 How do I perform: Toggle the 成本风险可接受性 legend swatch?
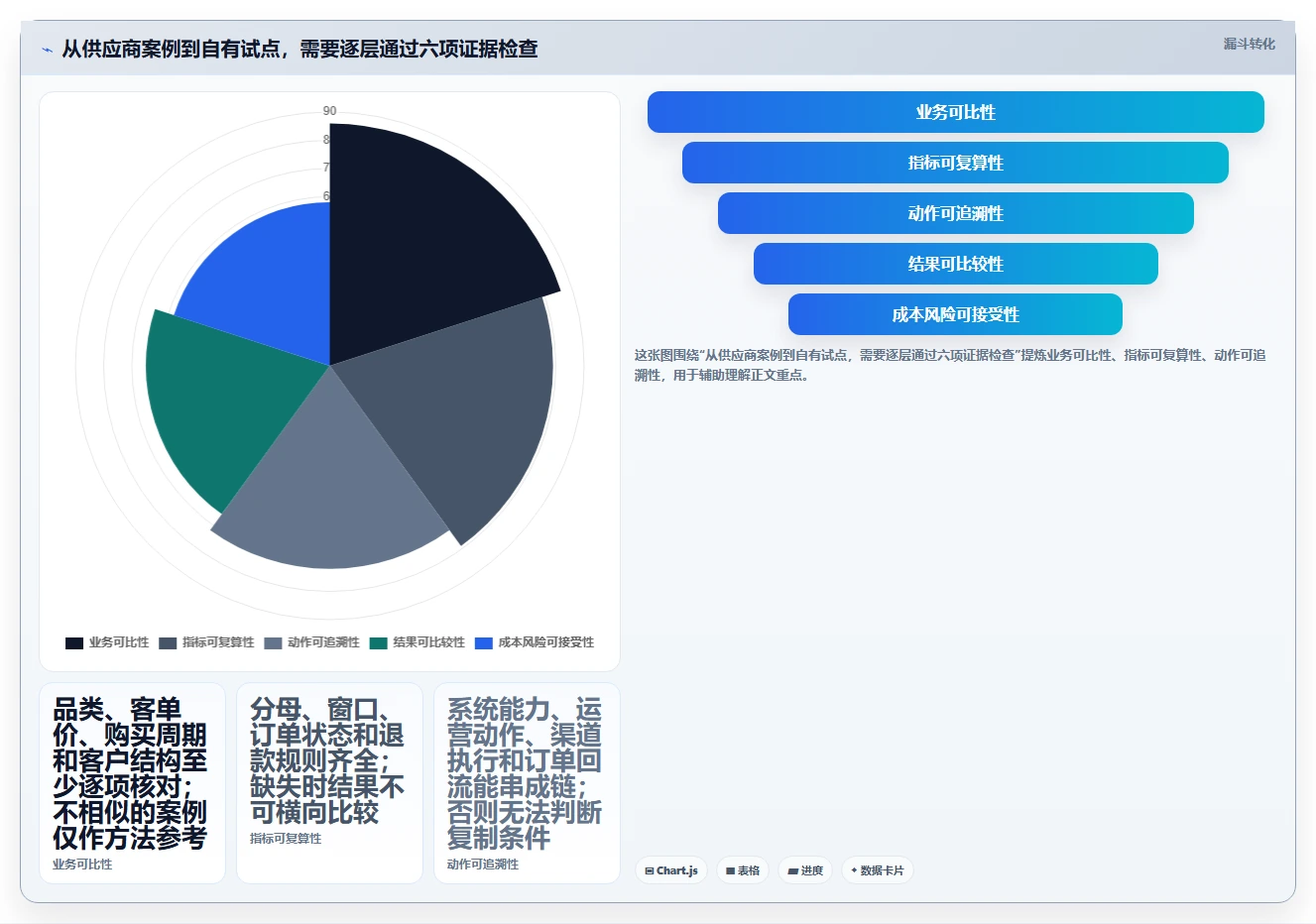[x=484, y=642]
